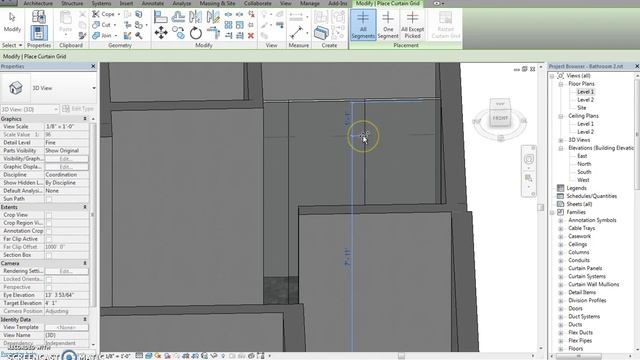
Task: Open the Collaborate ribbon tab
Action: 258,3
